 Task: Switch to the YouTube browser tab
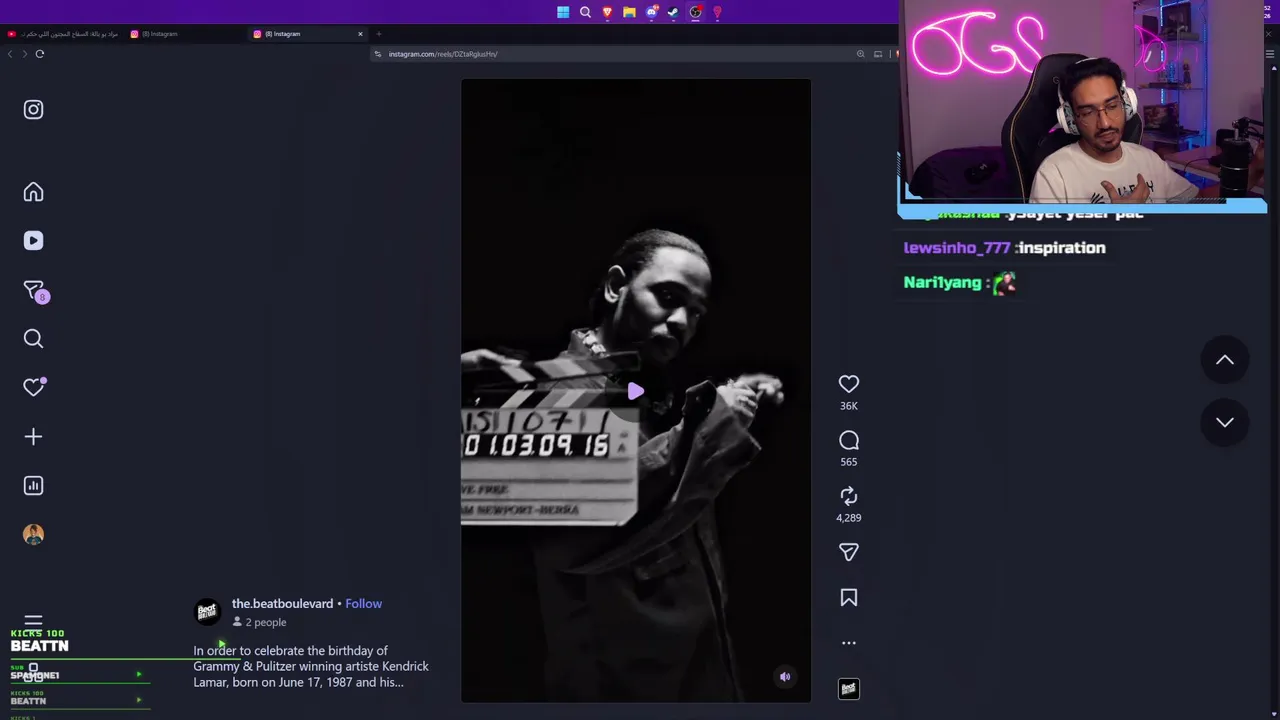click(x=62, y=34)
